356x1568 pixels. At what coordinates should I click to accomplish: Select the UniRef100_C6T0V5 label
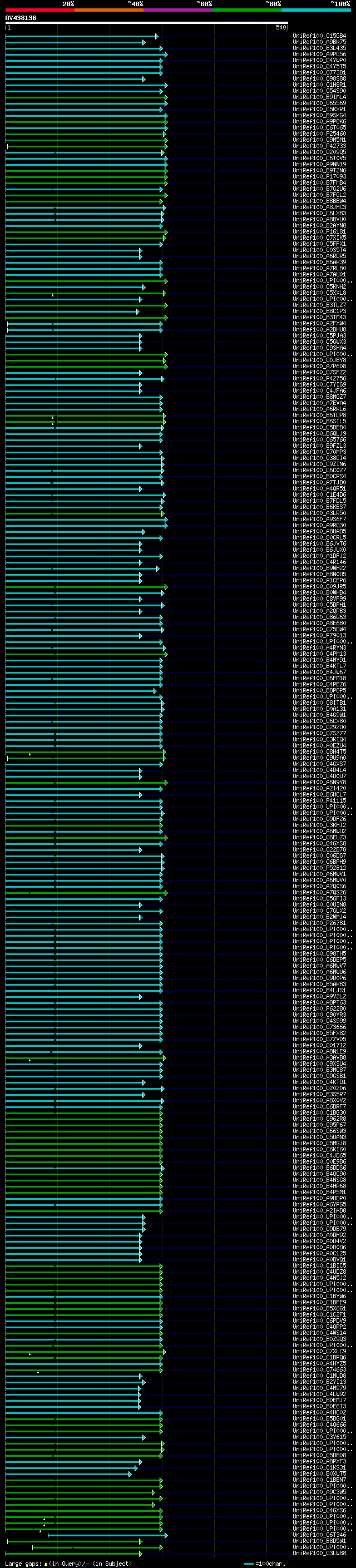(x=319, y=159)
